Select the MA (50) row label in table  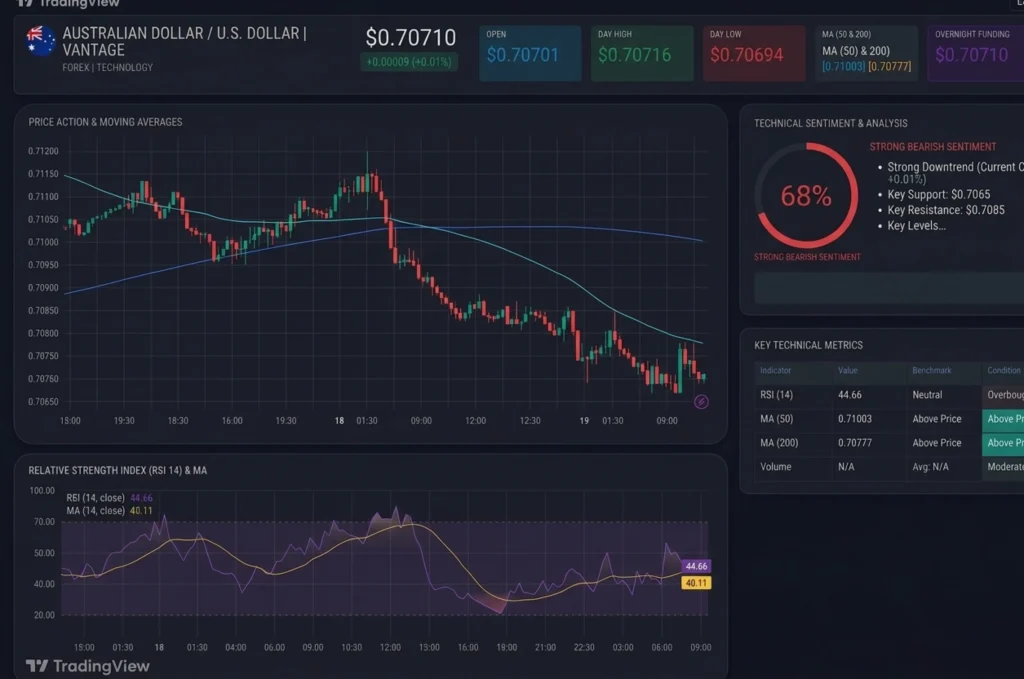pos(776,419)
